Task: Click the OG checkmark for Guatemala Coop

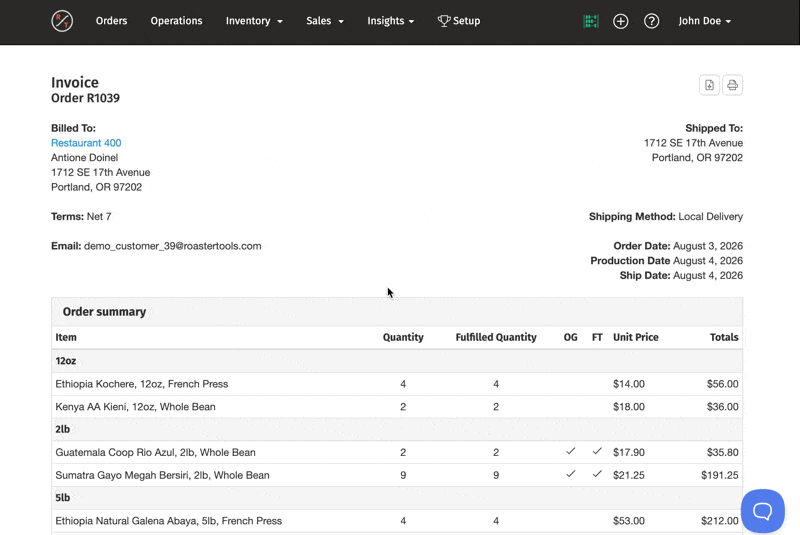Action: tap(570, 451)
